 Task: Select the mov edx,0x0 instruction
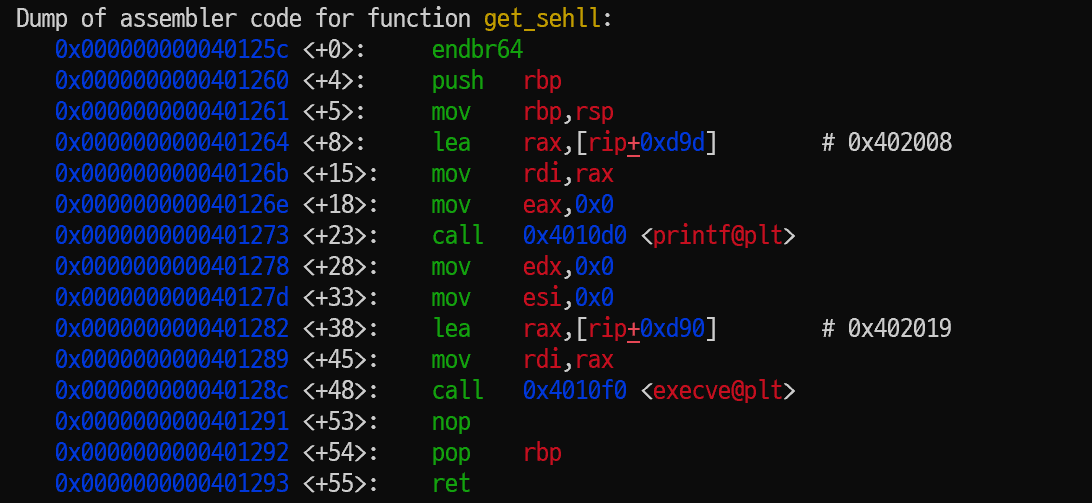tap(522, 267)
